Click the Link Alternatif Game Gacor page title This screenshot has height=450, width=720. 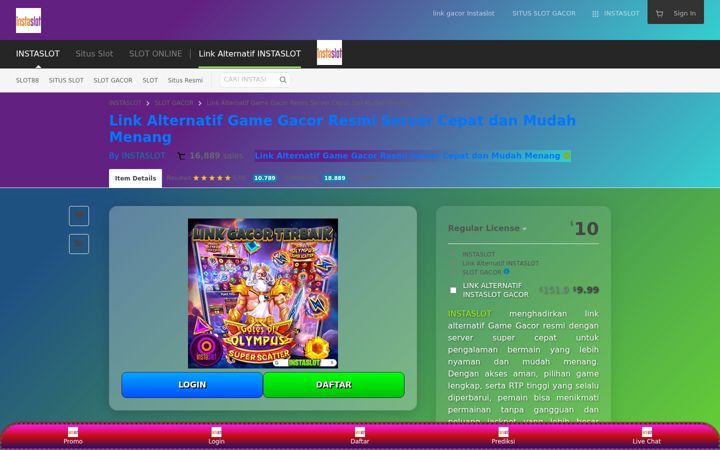342,129
